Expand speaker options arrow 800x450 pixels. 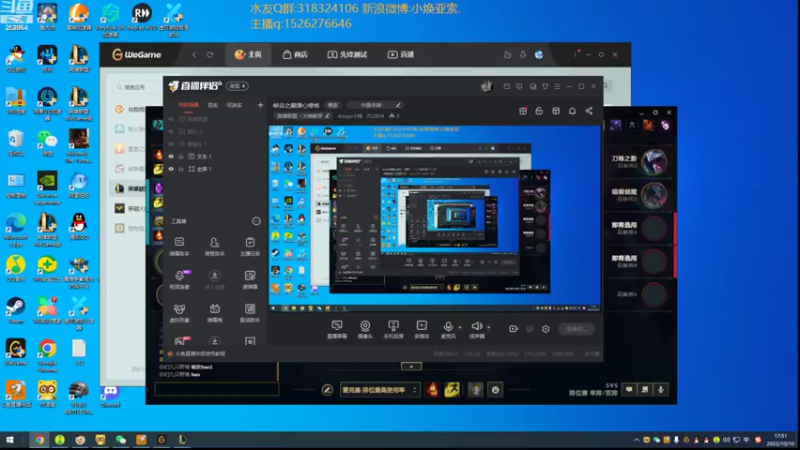tap(489, 327)
